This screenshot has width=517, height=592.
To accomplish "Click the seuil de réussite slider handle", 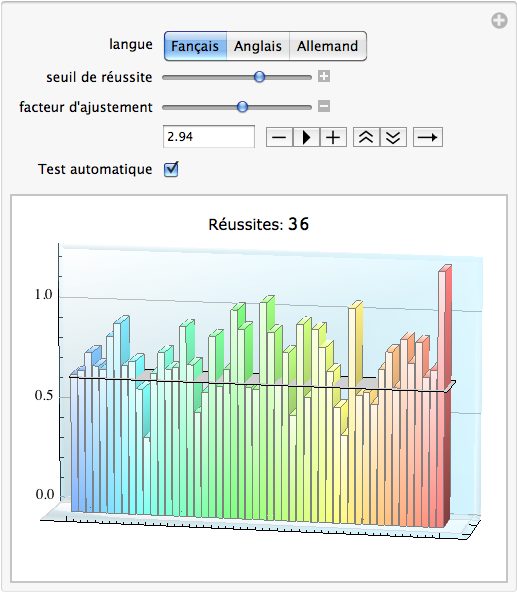I will [x=259, y=77].
